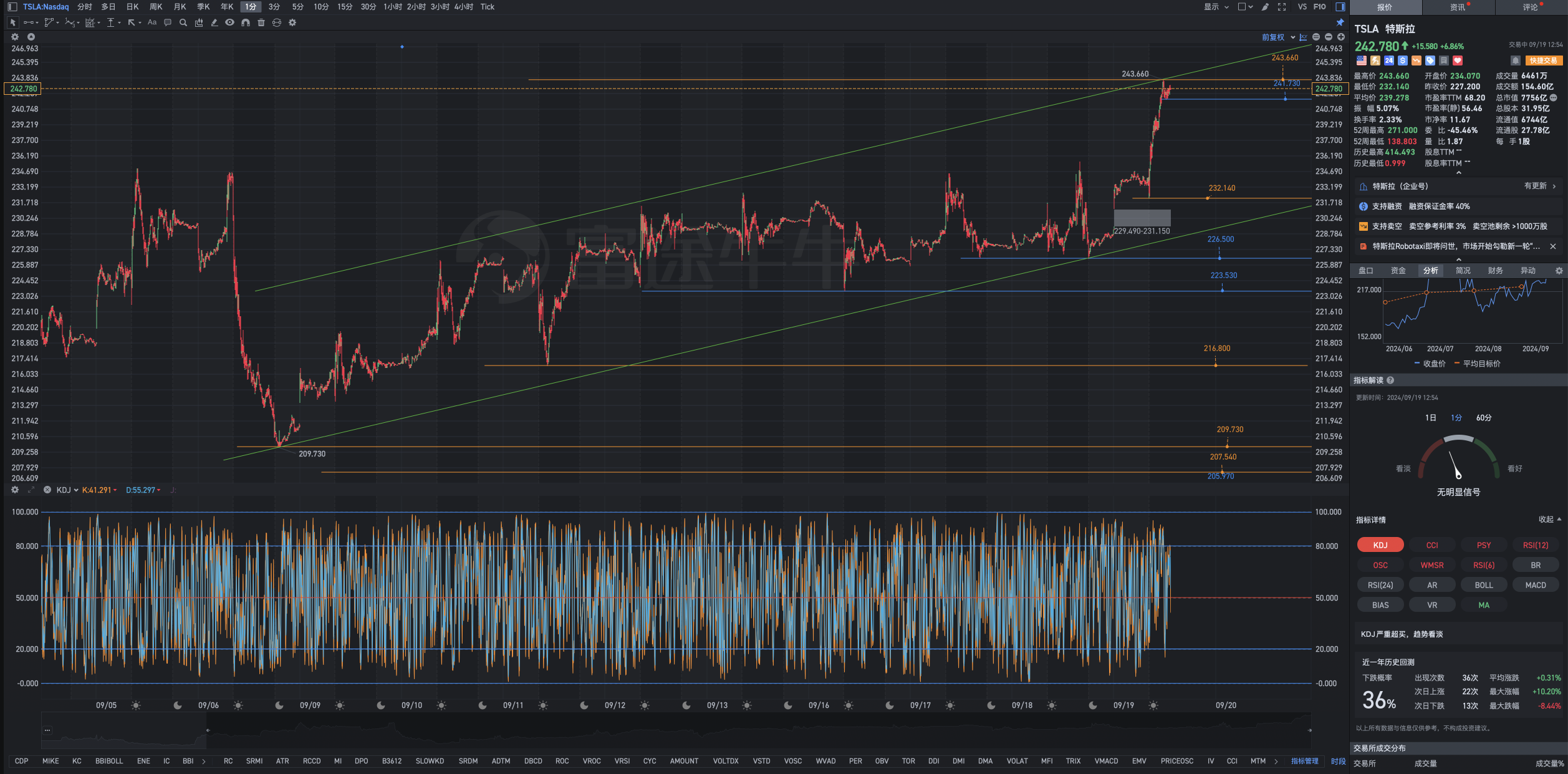Viewport: 1568px width, 774px height.
Task: Click the TSLA:Nasdaq symbol field
Action: [x=46, y=7]
